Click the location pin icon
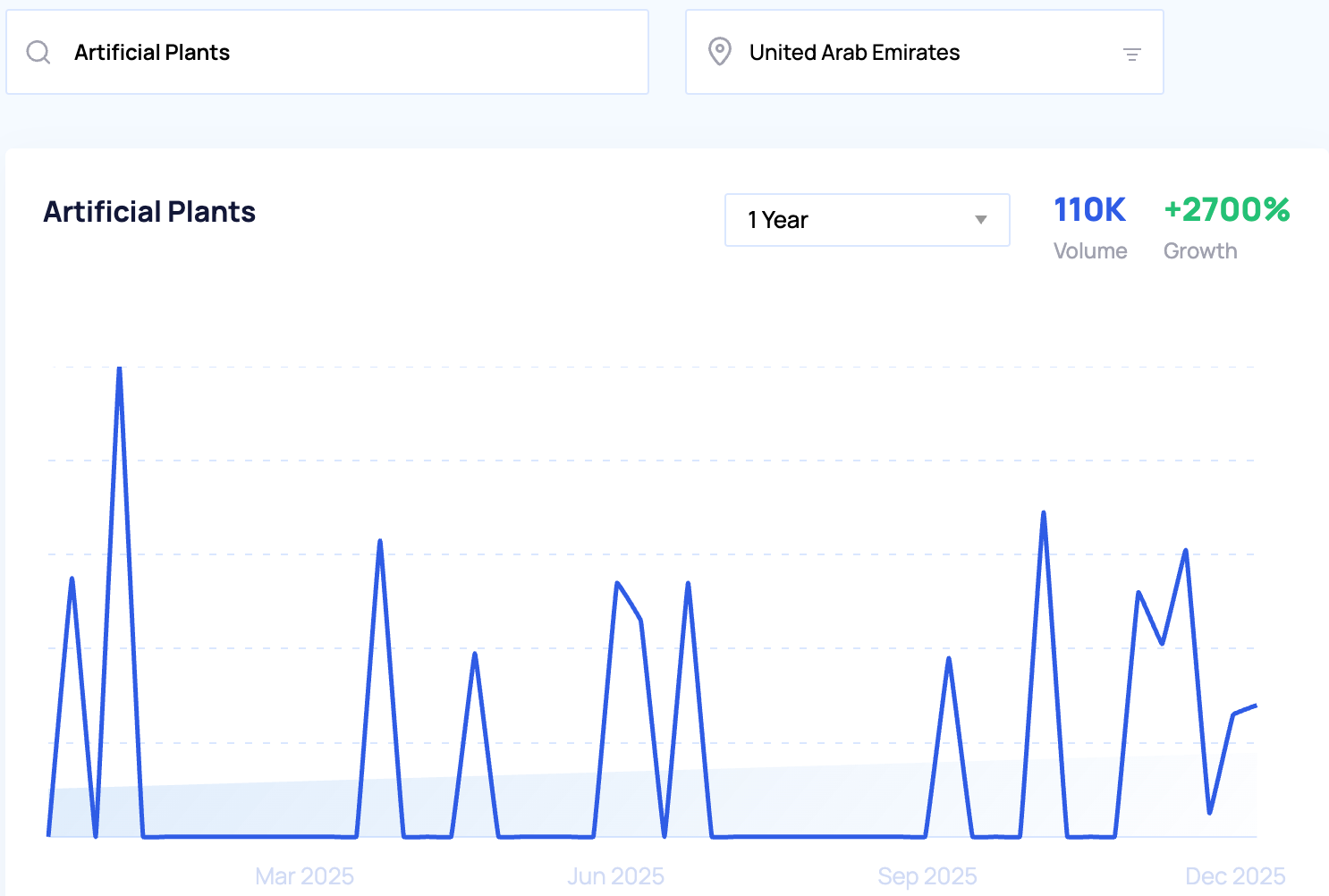Viewport: 1329px width, 896px height. (719, 52)
